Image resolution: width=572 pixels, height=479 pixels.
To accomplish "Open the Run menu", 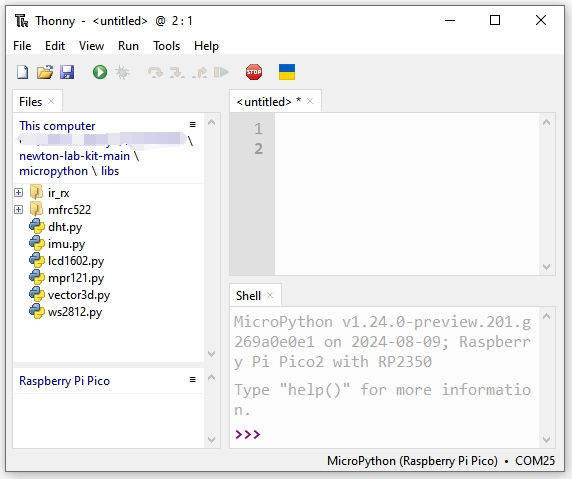I will click(128, 46).
